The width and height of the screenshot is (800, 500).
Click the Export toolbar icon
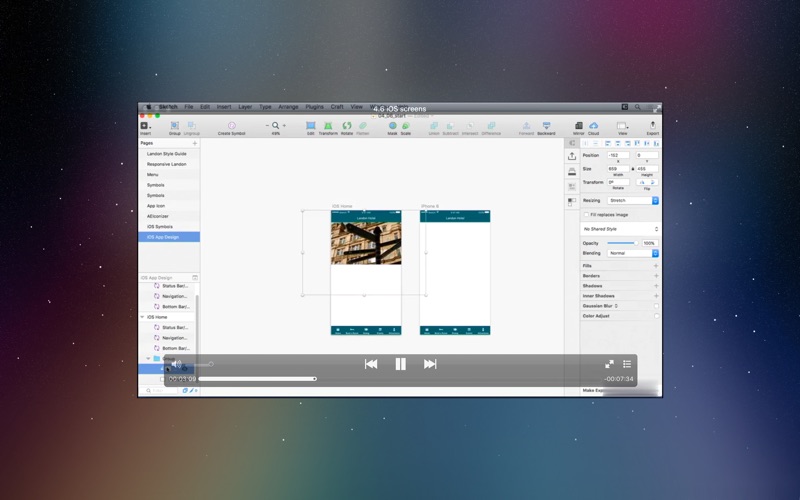653,128
